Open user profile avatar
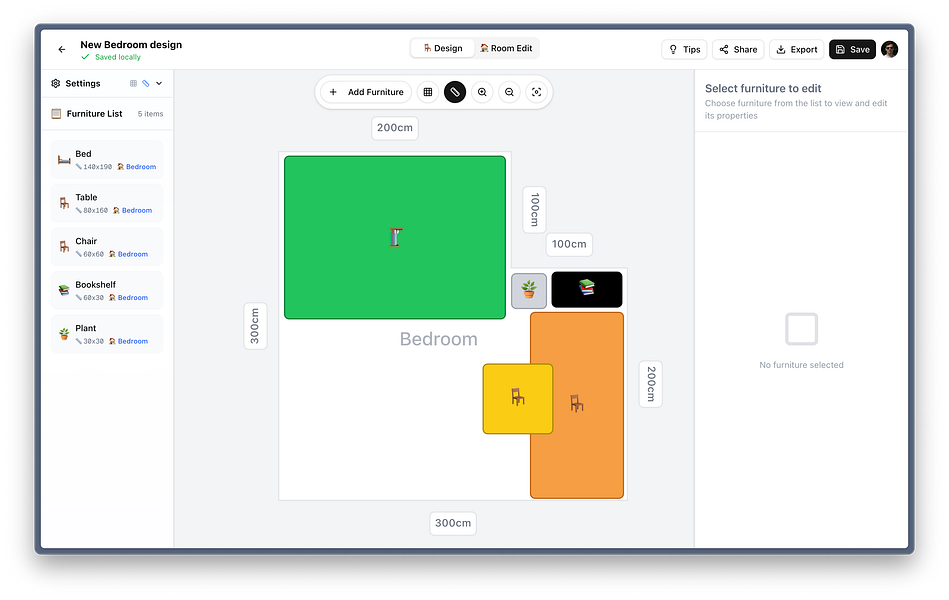 point(889,50)
